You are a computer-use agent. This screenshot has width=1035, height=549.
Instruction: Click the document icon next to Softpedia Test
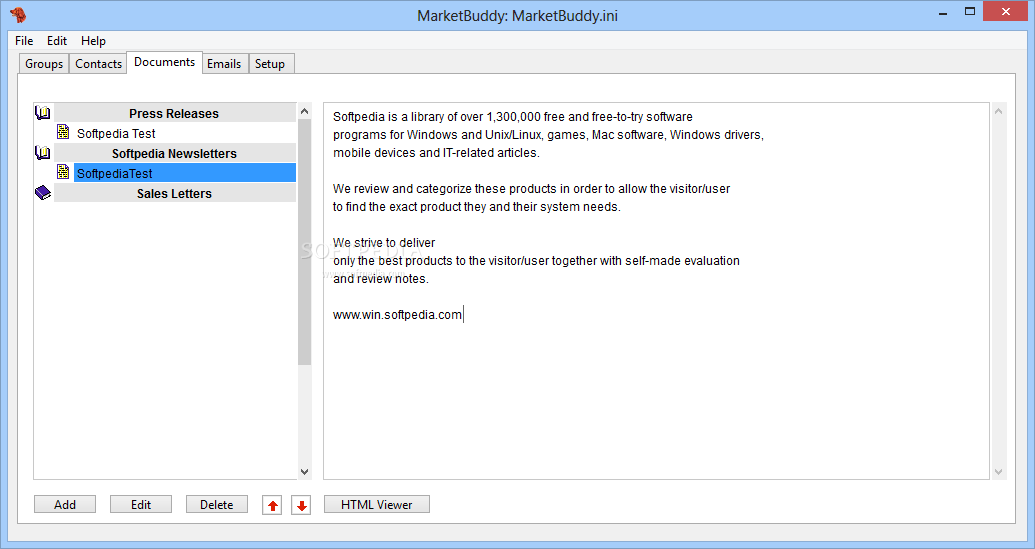point(63,132)
